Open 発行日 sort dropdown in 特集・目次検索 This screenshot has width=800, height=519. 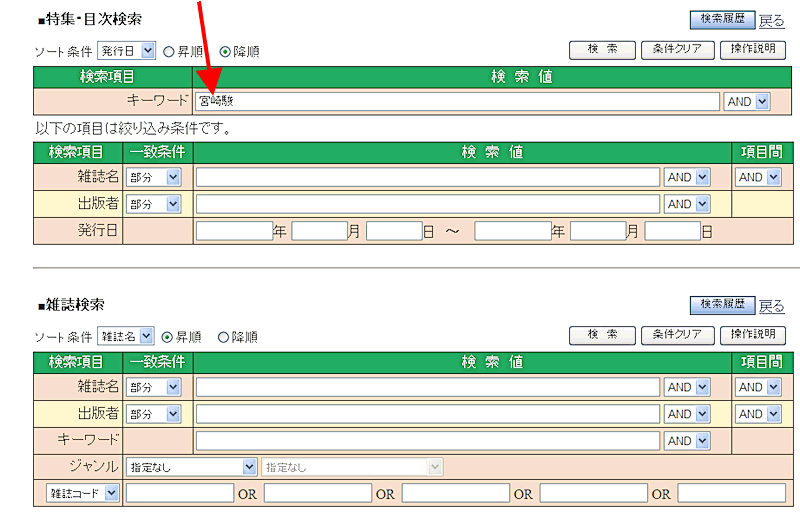coord(126,51)
